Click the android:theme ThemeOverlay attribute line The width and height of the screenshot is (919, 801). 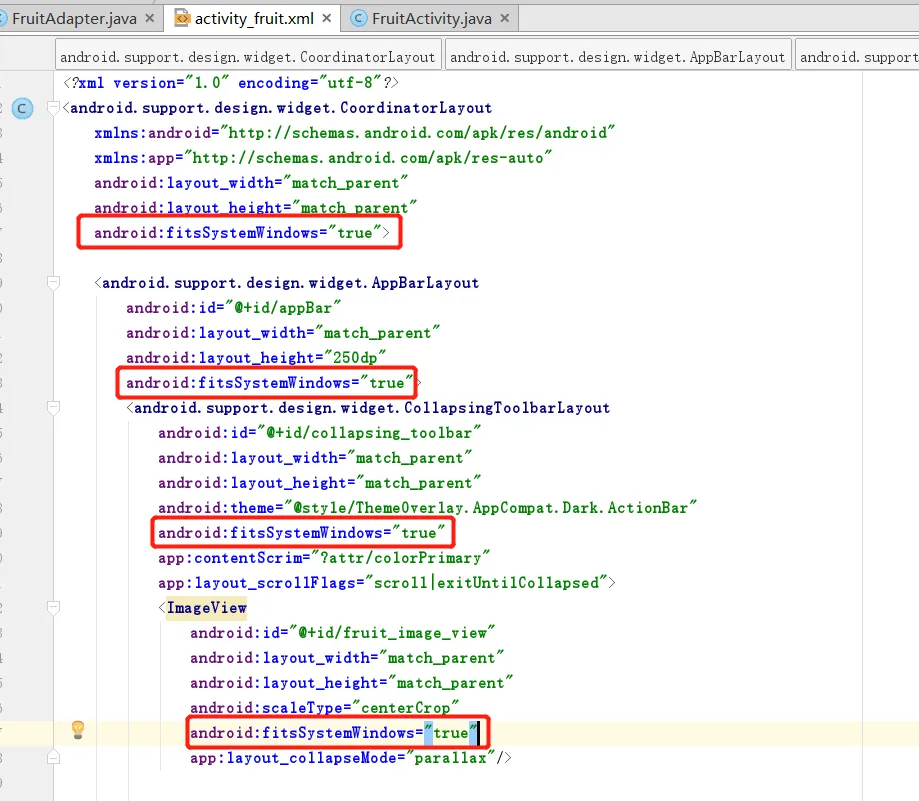[427, 507]
